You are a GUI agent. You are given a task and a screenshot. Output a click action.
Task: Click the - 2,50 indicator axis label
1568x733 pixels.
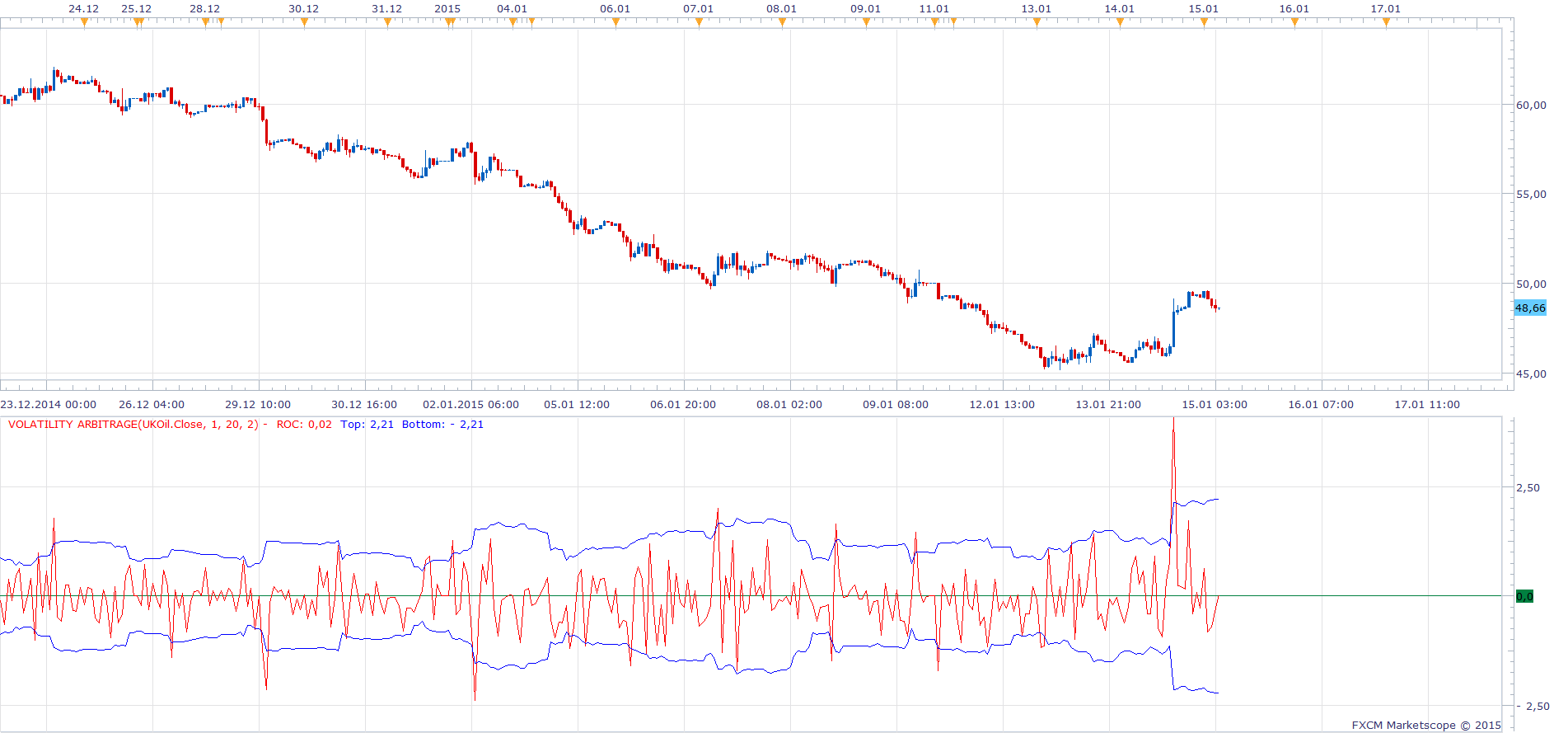[1533, 706]
